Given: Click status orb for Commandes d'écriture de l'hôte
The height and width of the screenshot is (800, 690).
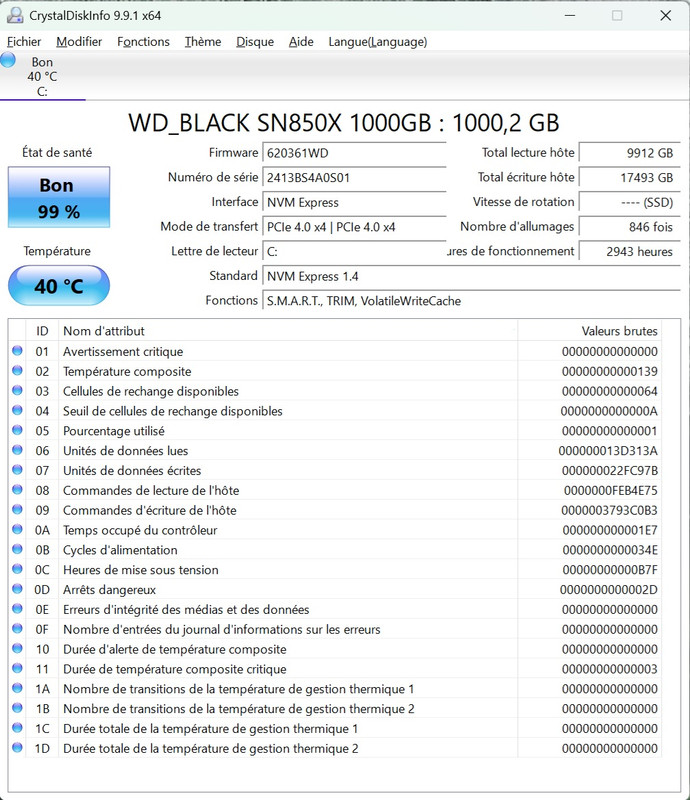Looking at the screenshot, I should (17, 509).
